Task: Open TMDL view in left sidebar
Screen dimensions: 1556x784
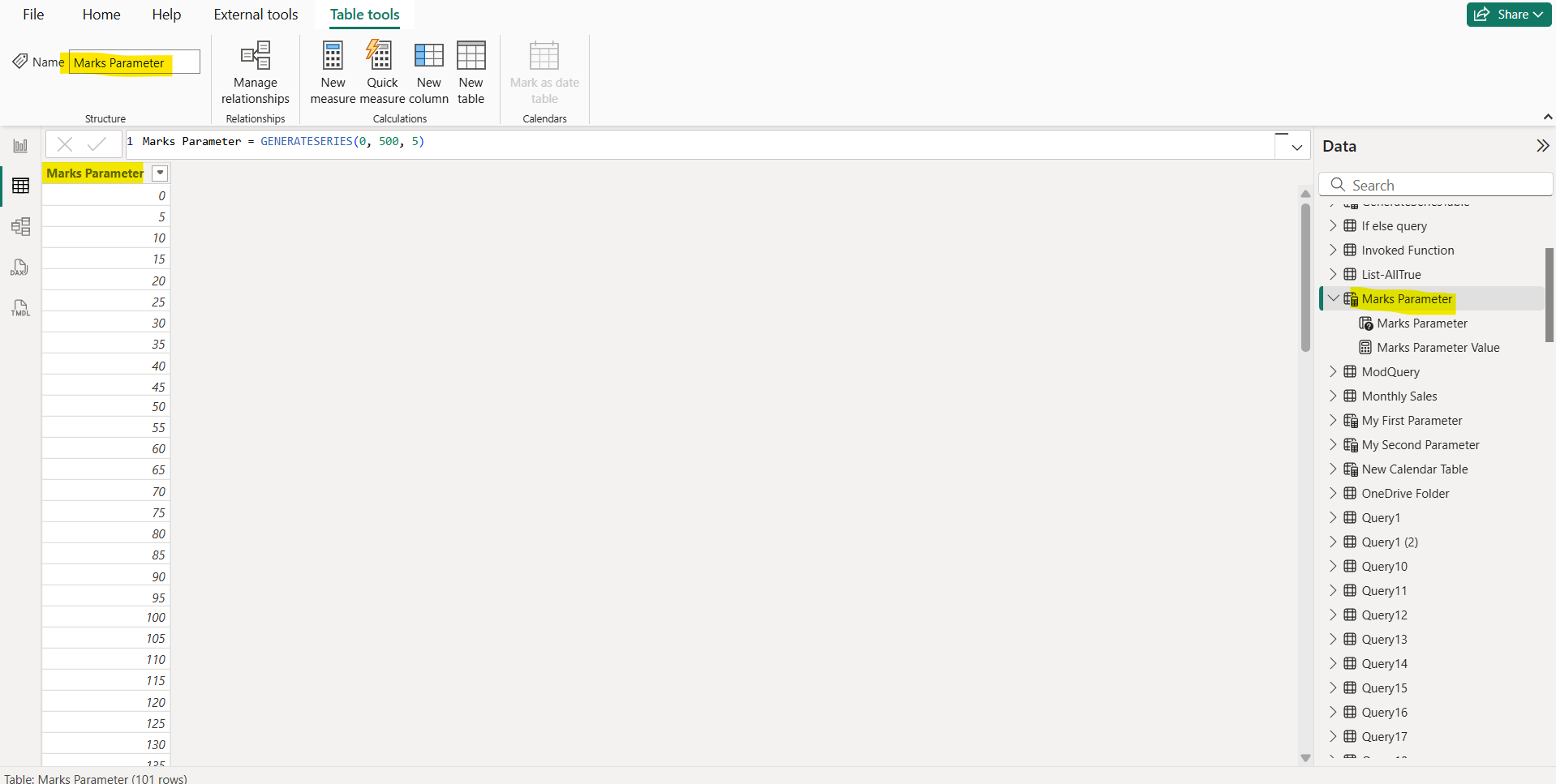Action: coord(20,308)
